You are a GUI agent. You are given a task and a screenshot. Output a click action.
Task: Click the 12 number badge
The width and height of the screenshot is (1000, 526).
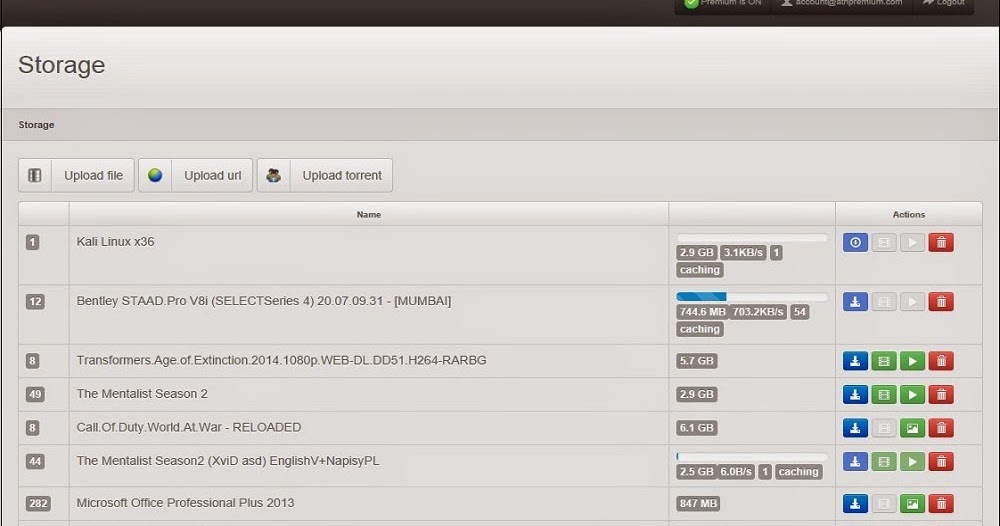pyautogui.click(x=35, y=302)
